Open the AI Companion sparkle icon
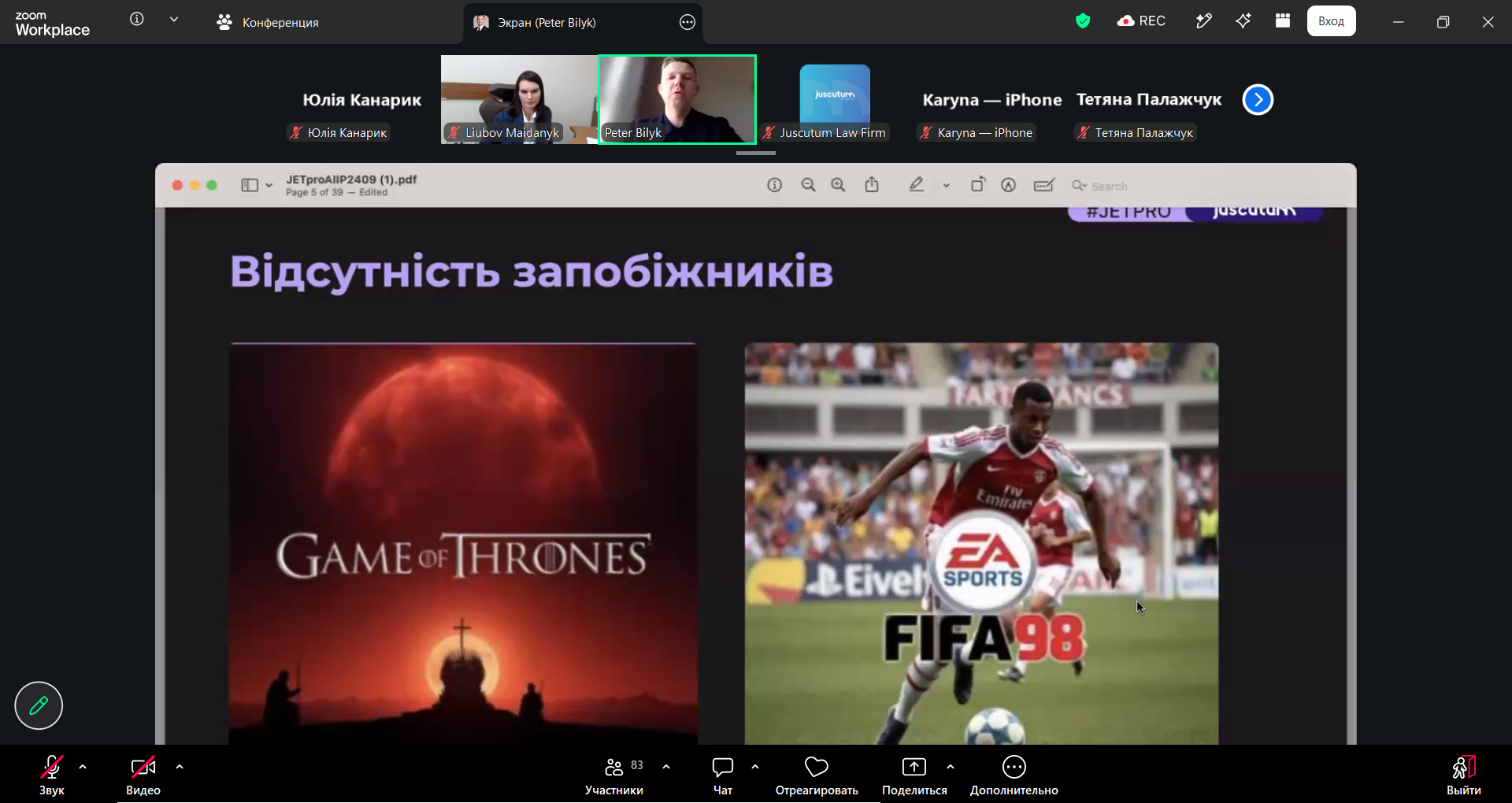The height and width of the screenshot is (803, 1512). tap(1243, 21)
